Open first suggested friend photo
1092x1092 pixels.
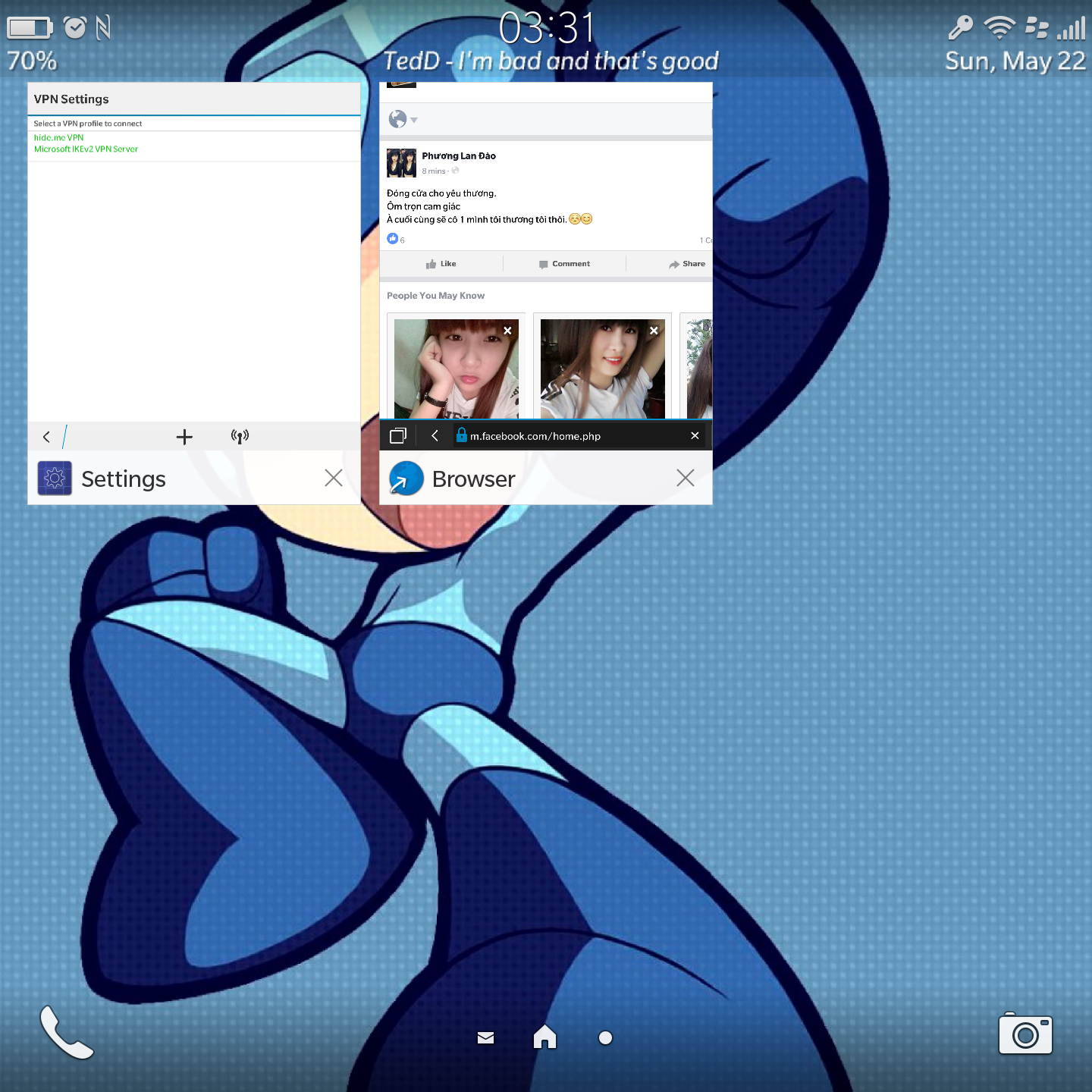457,369
